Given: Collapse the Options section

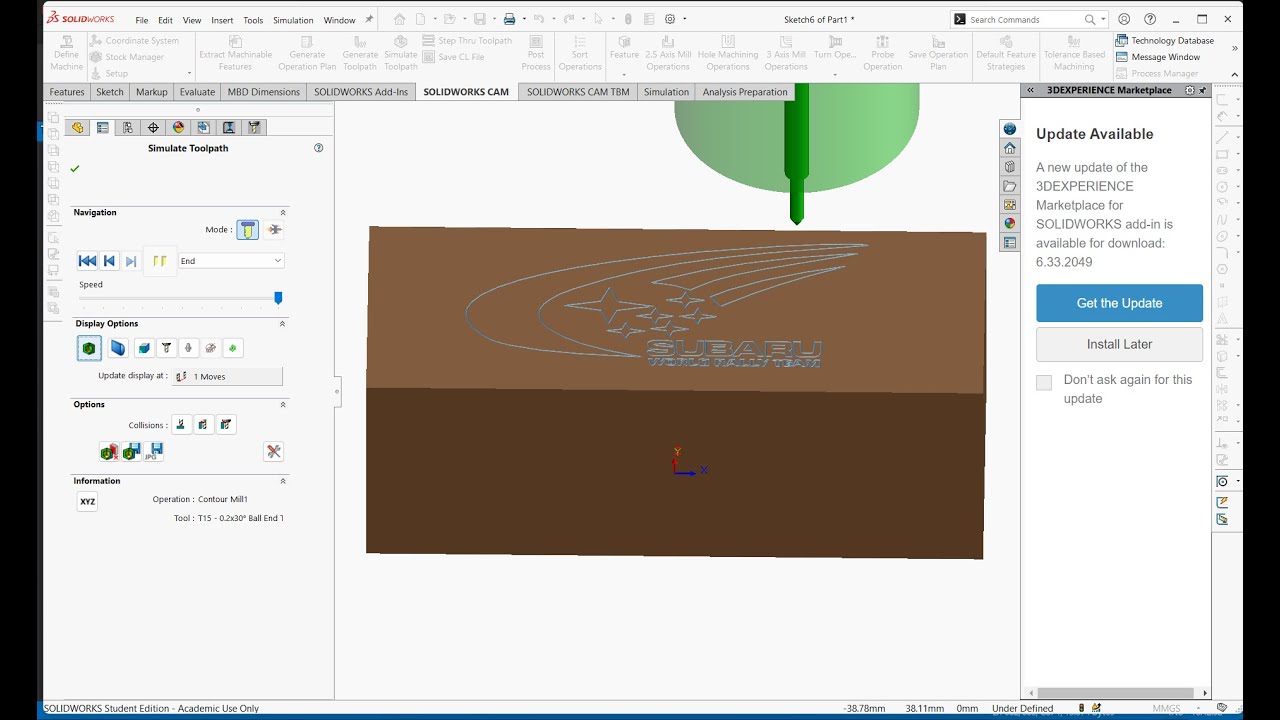Looking at the screenshot, I should 282,405.
